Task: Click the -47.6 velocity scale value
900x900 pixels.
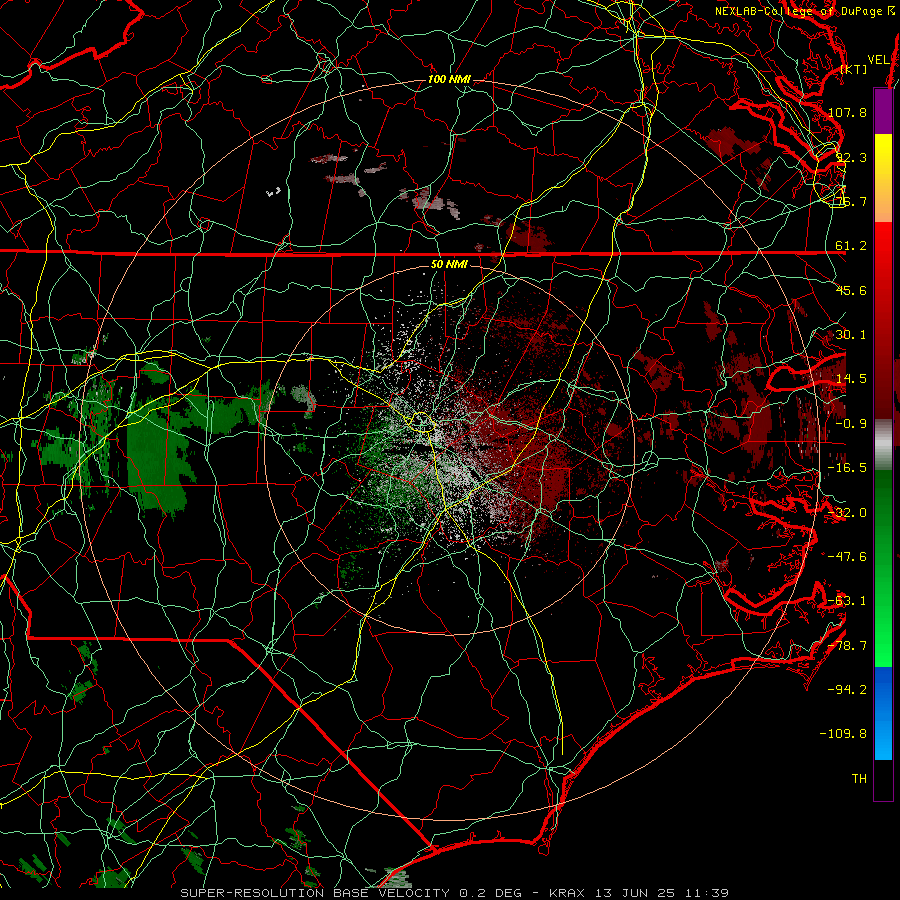Action: point(847,557)
